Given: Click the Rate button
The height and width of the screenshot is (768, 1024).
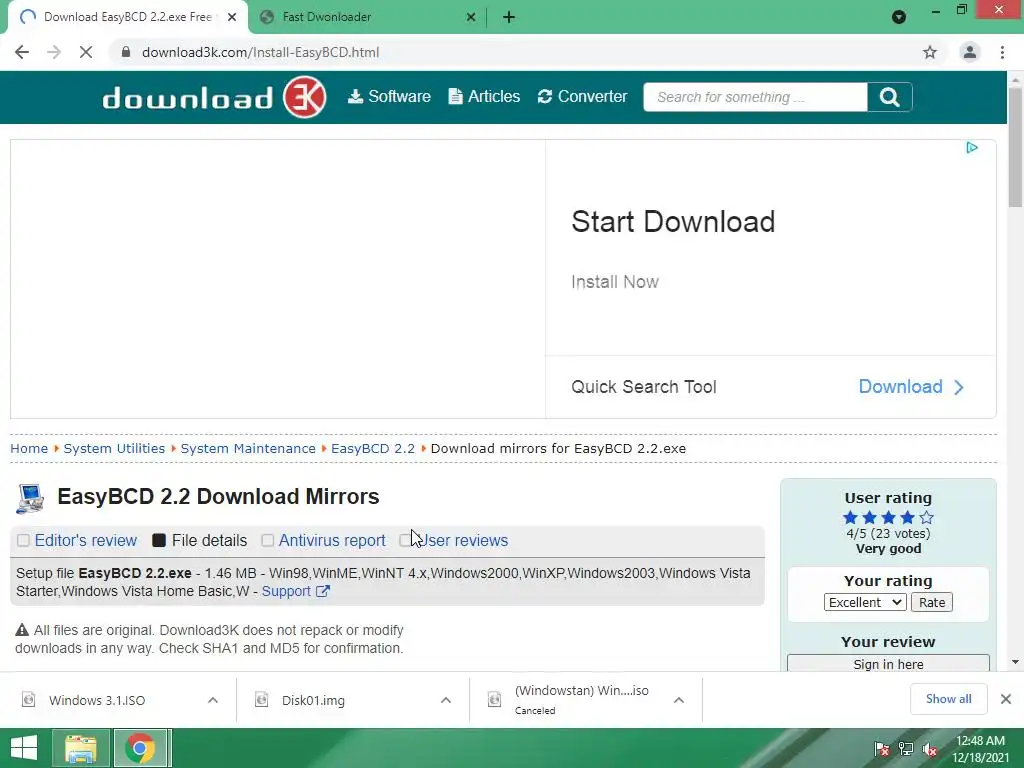Looking at the screenshot, I should pyautogui.click(x=932, y=602).
